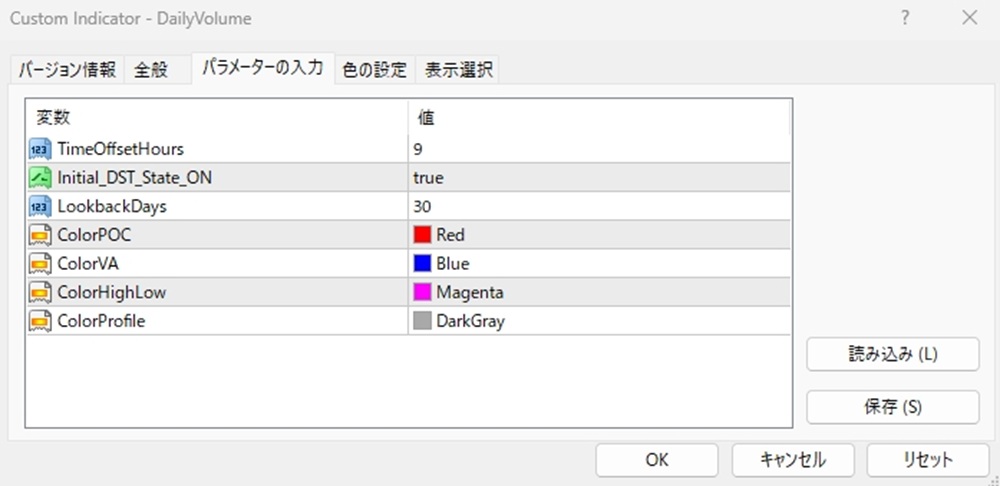Click the help question mark in title bar

pyautogui.click(x=905, y=18)
